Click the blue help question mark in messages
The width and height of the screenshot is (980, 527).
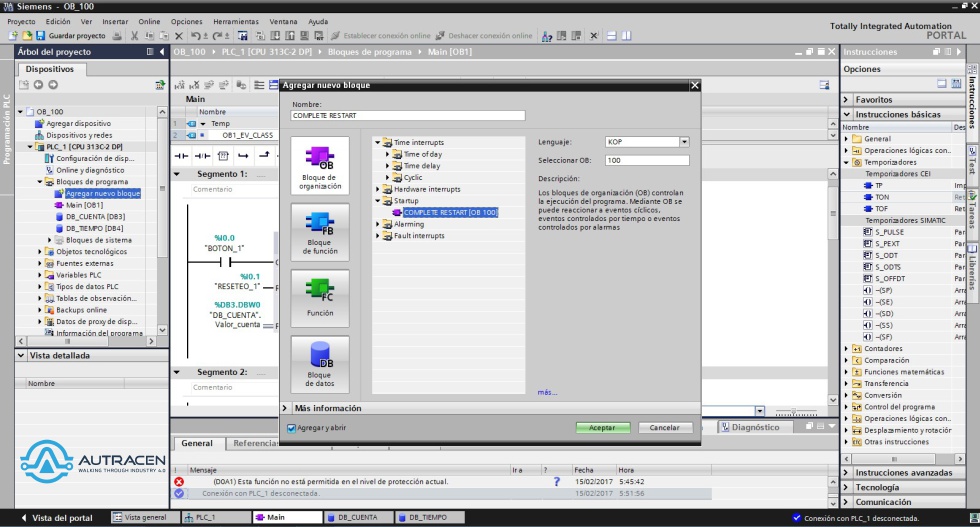(556, 481)
